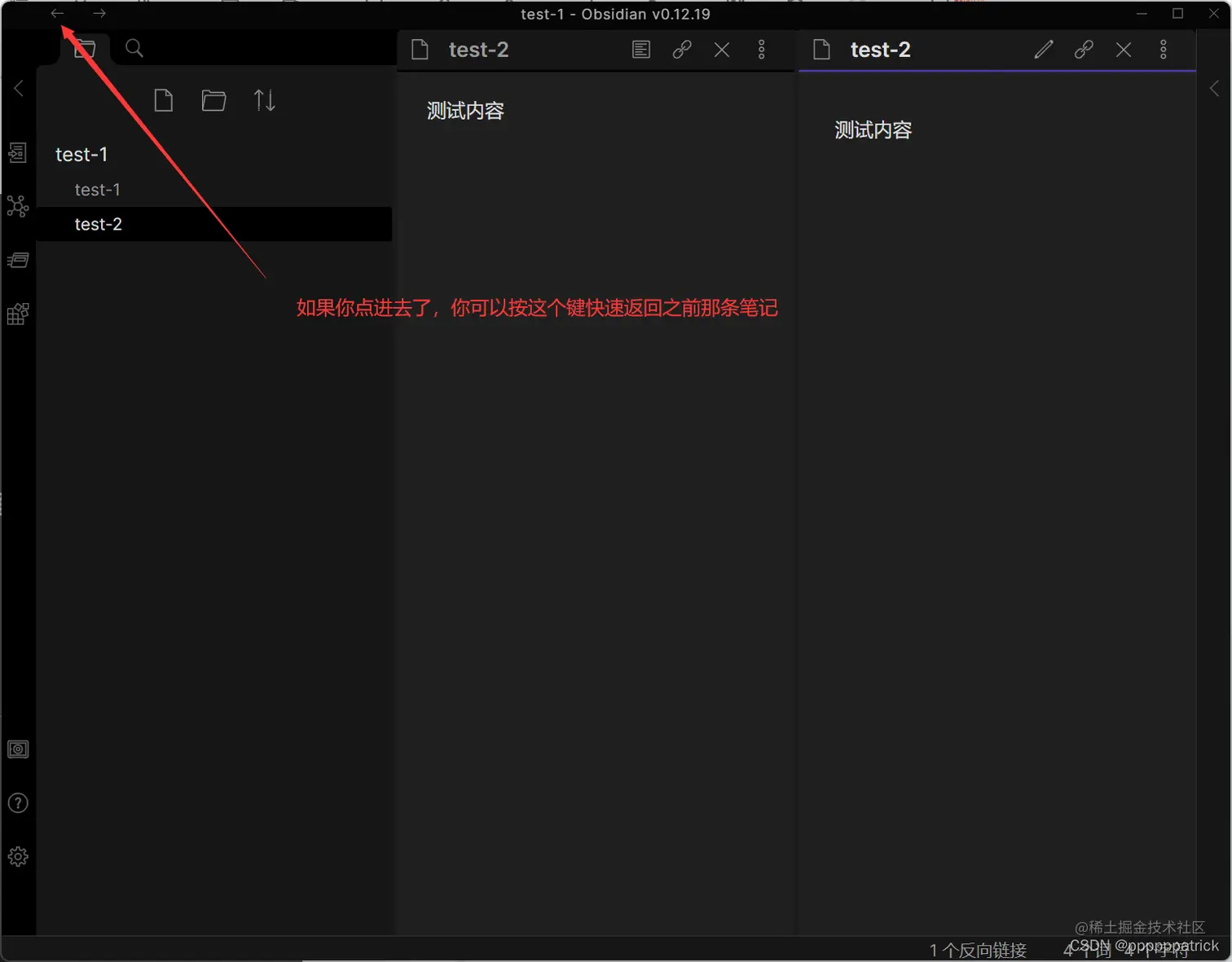Create a new folder

pyautogui.click(x=213, y=100)
